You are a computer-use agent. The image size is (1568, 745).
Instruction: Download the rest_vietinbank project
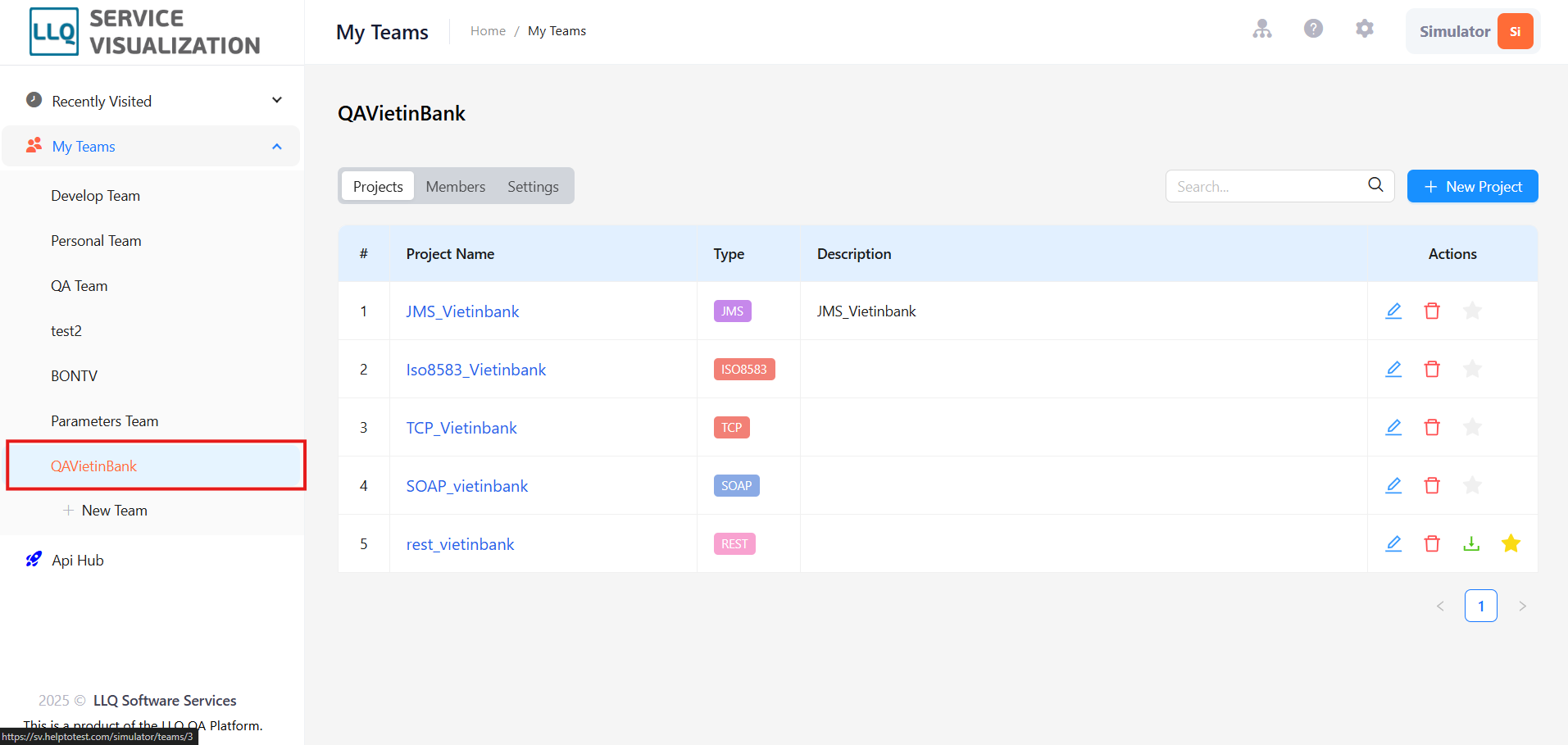[x=1471, y=543]
